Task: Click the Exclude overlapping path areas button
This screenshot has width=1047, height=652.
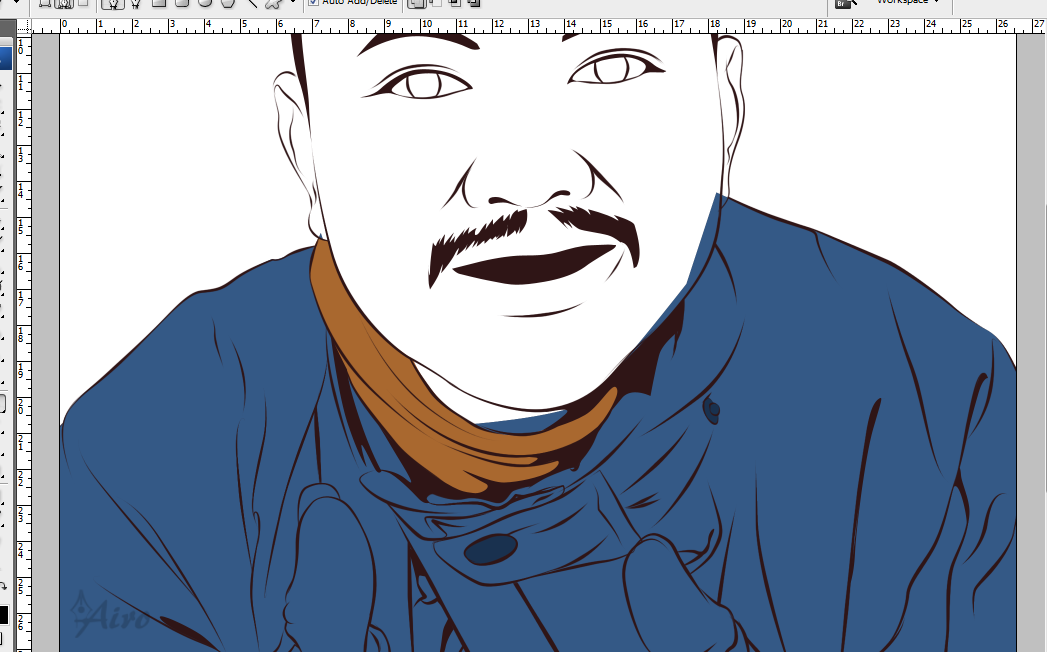Action: pos(473,3)
